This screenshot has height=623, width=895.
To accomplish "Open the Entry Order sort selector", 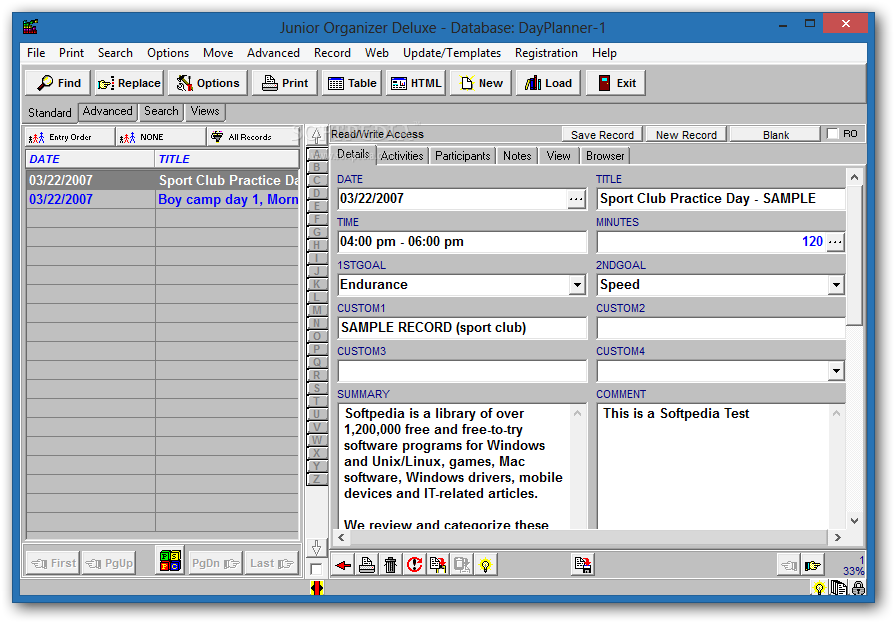I will [70, 137].
